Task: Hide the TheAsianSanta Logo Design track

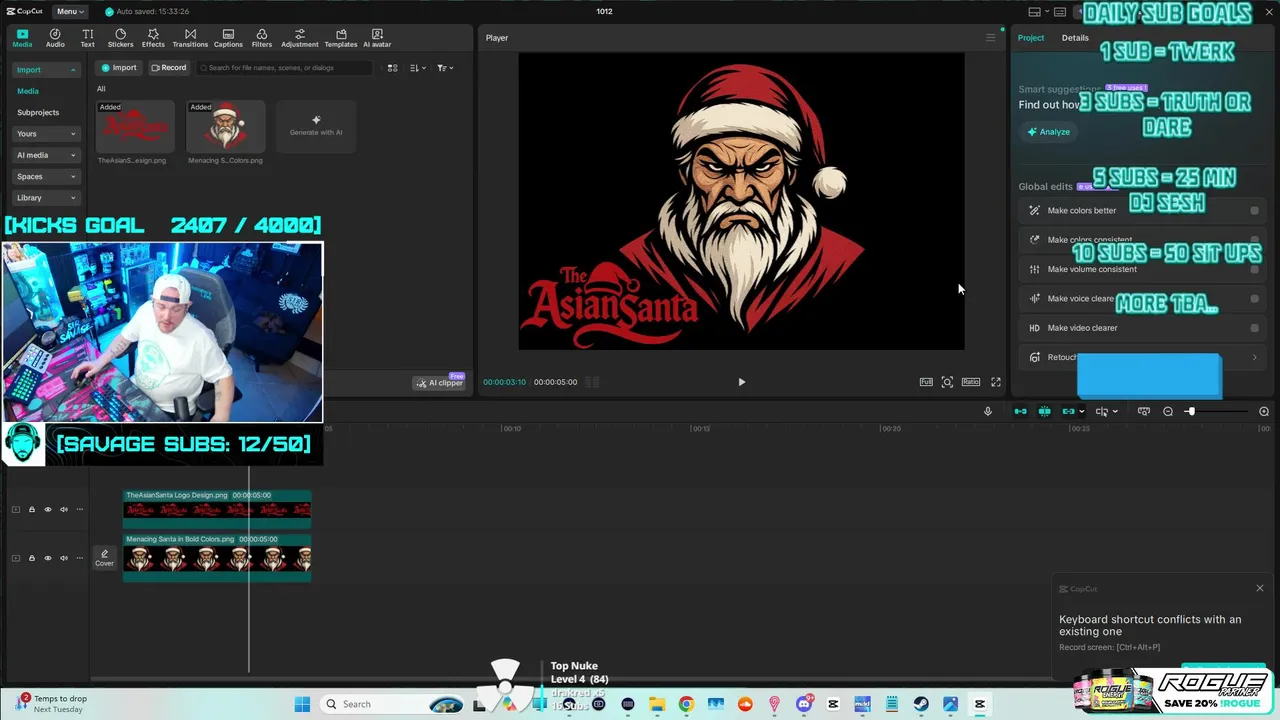Action: (x=48, y=510)
